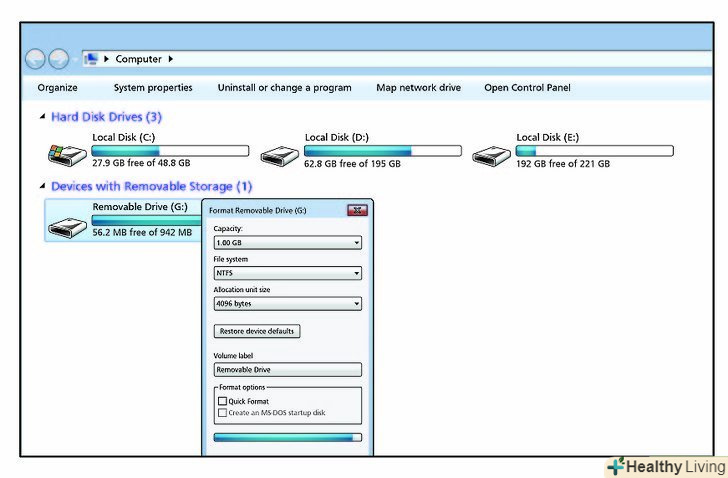Expand the Allocation unit size dropdown
Viewport: 728px width, 478px height.
[x=287, y=304]
